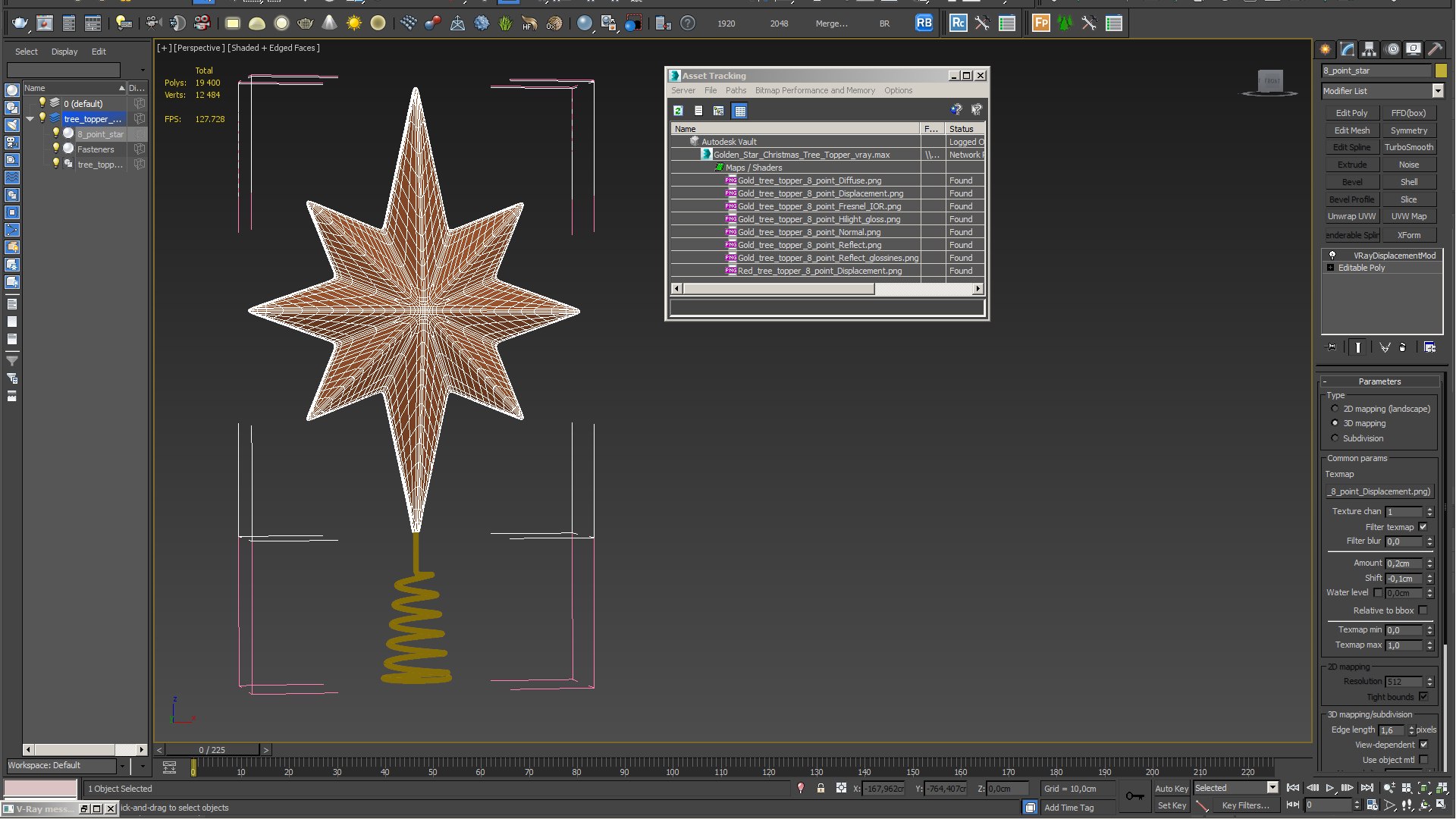Viewport: 1456px width, 819px height.
Task: Toggle the Water level checkbox
Action: click(x=1378, y=593)
